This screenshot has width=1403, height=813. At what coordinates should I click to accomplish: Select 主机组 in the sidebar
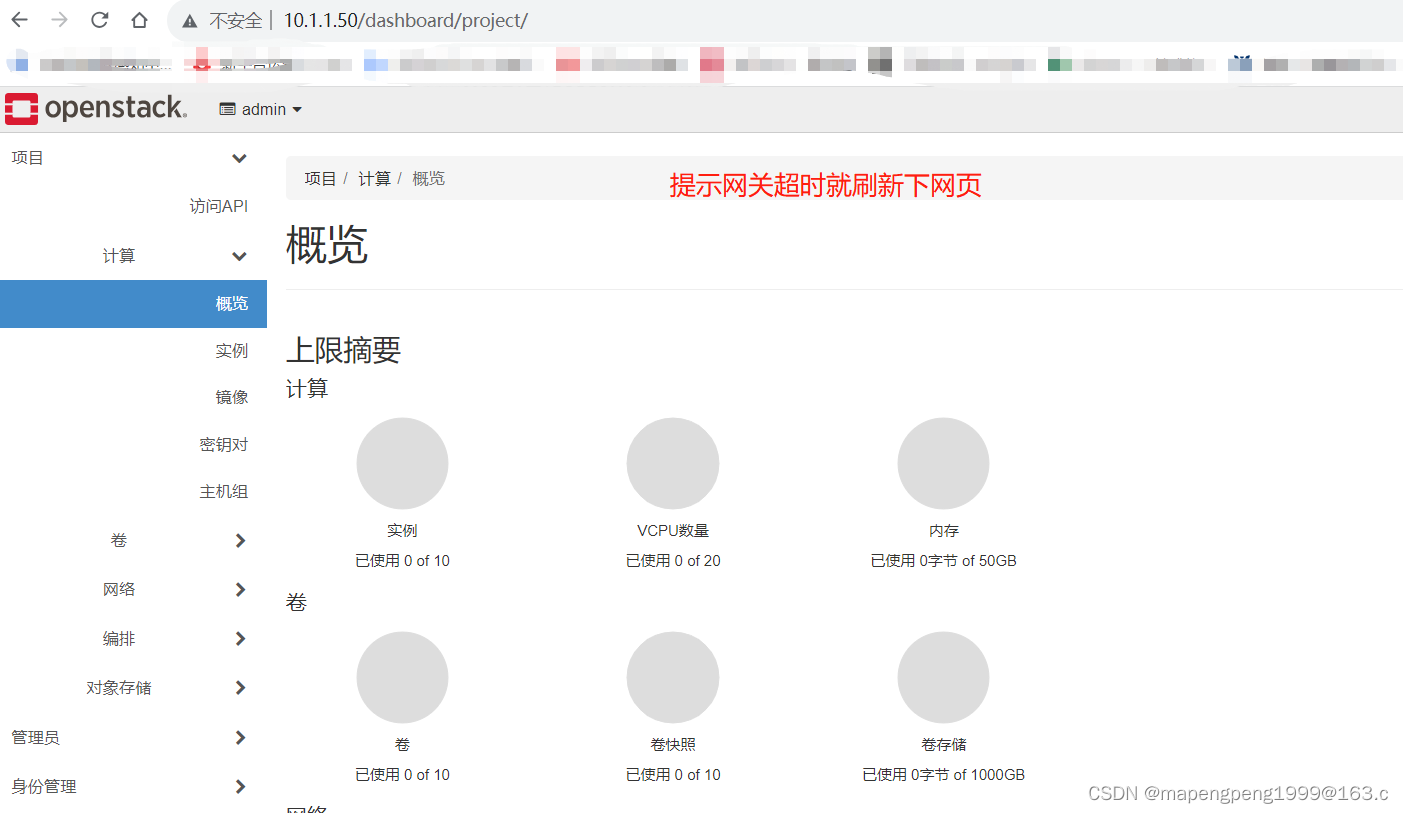pos(224,491)
